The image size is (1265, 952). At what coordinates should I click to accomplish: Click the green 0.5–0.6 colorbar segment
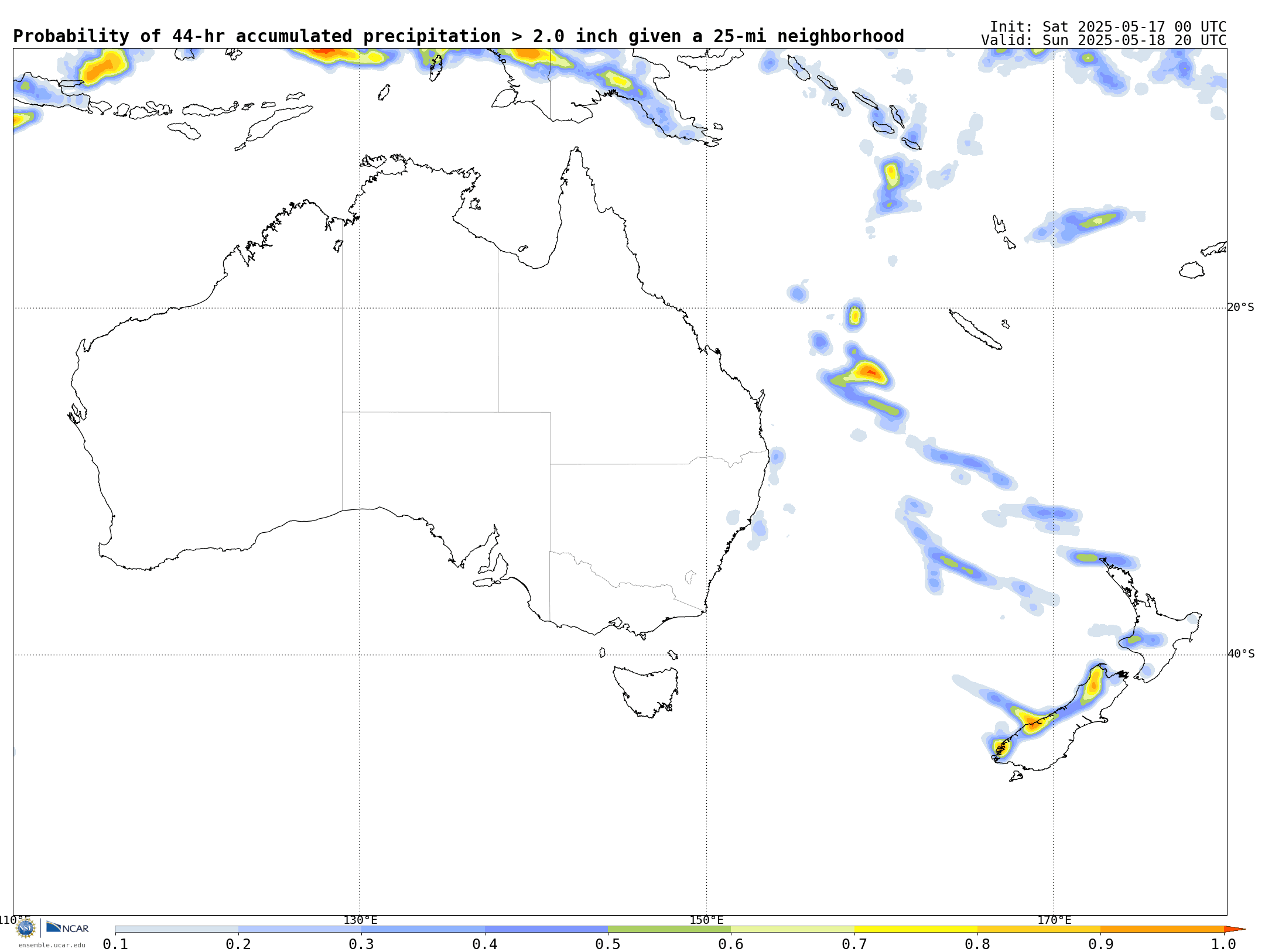(669, 929)
